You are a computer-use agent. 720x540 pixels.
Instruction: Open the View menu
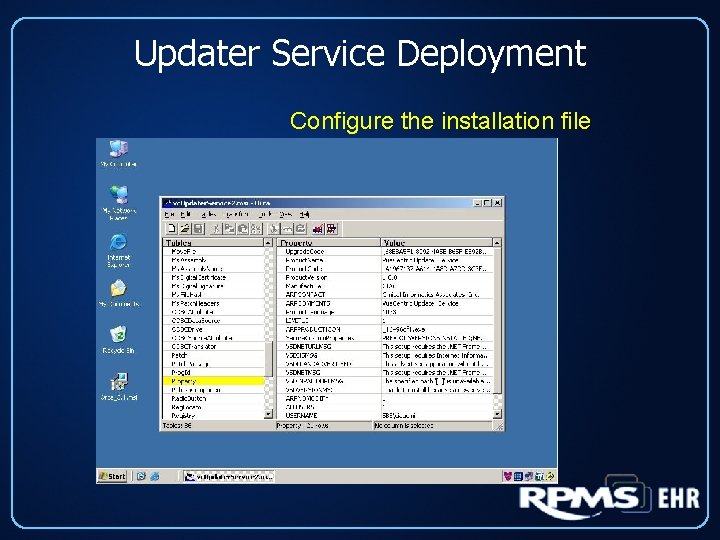(x=286, y=214)
